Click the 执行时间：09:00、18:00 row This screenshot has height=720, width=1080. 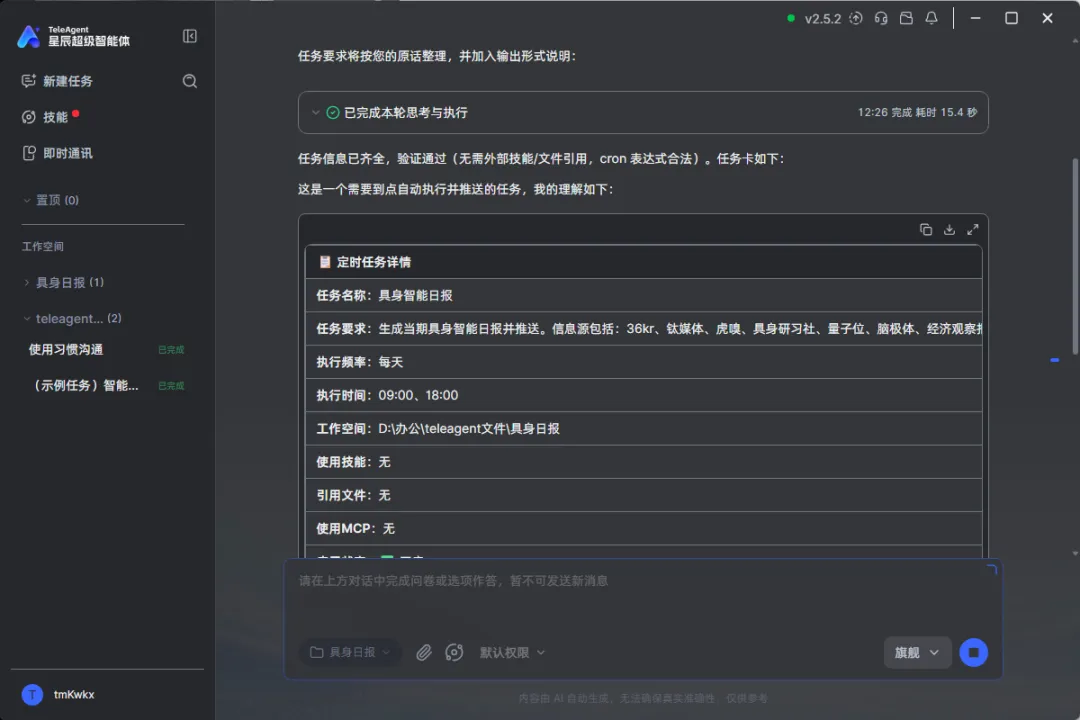click(643, 395)
